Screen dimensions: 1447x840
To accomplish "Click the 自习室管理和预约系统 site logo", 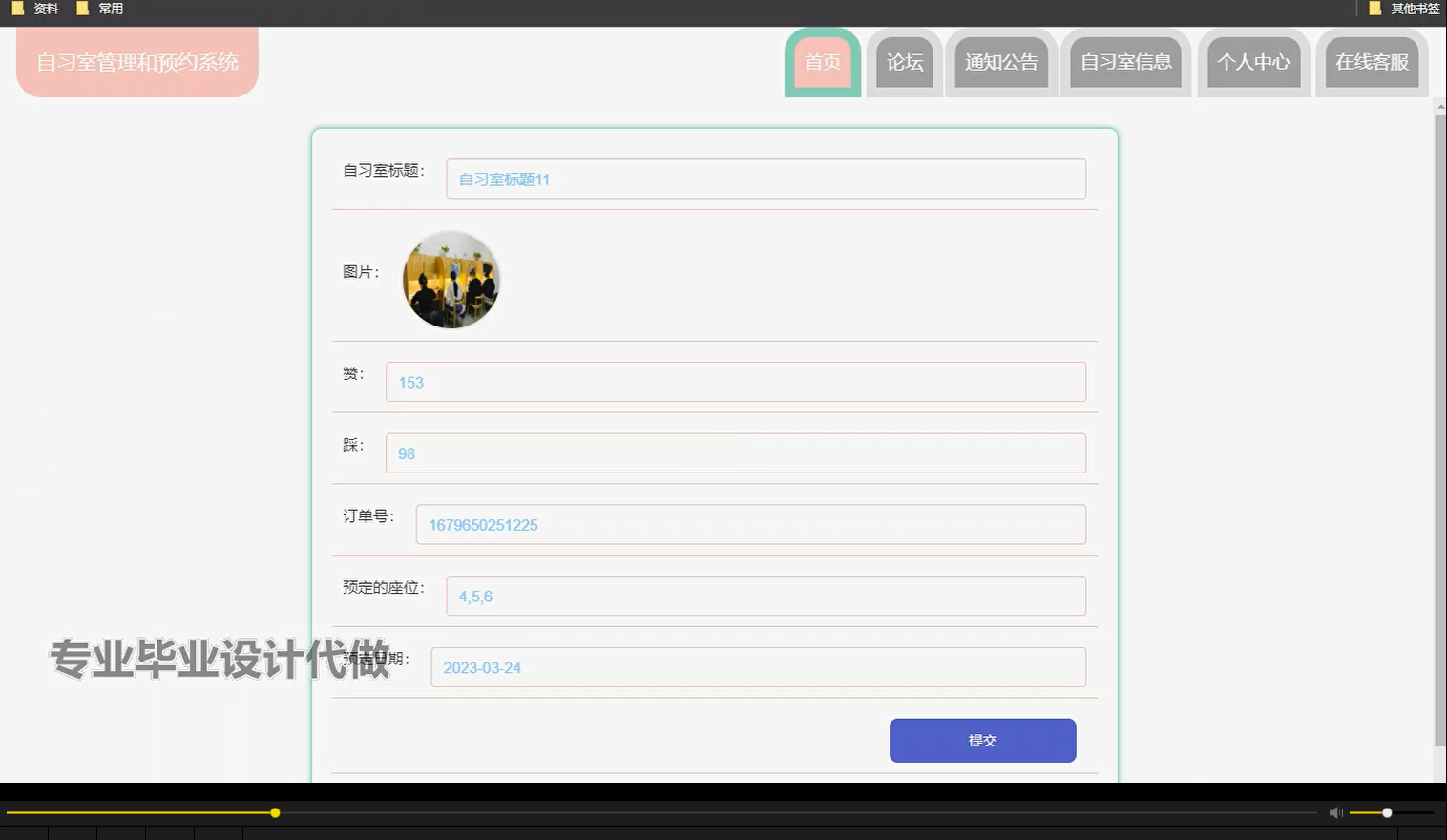I will [x=136, y=62].
